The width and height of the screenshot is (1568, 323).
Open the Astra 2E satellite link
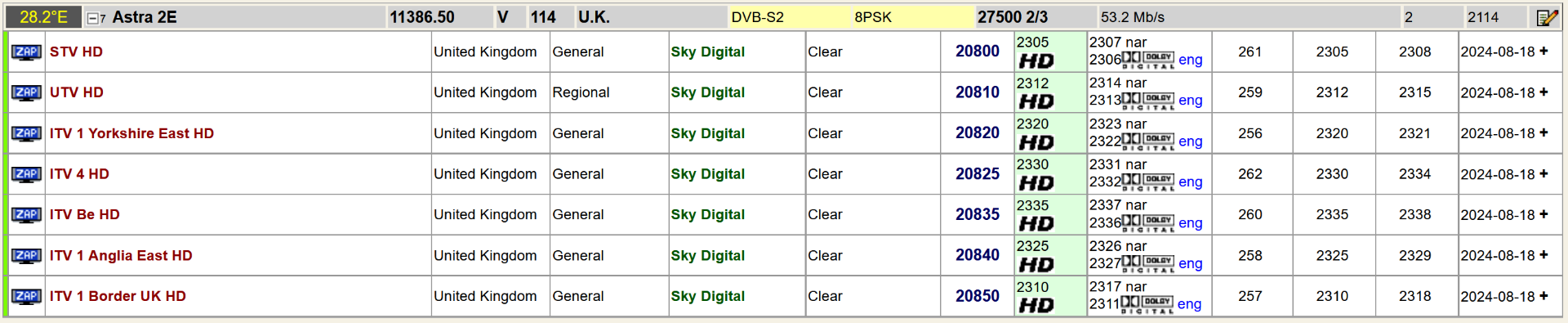pyautogui.click(x=145, y=17)
